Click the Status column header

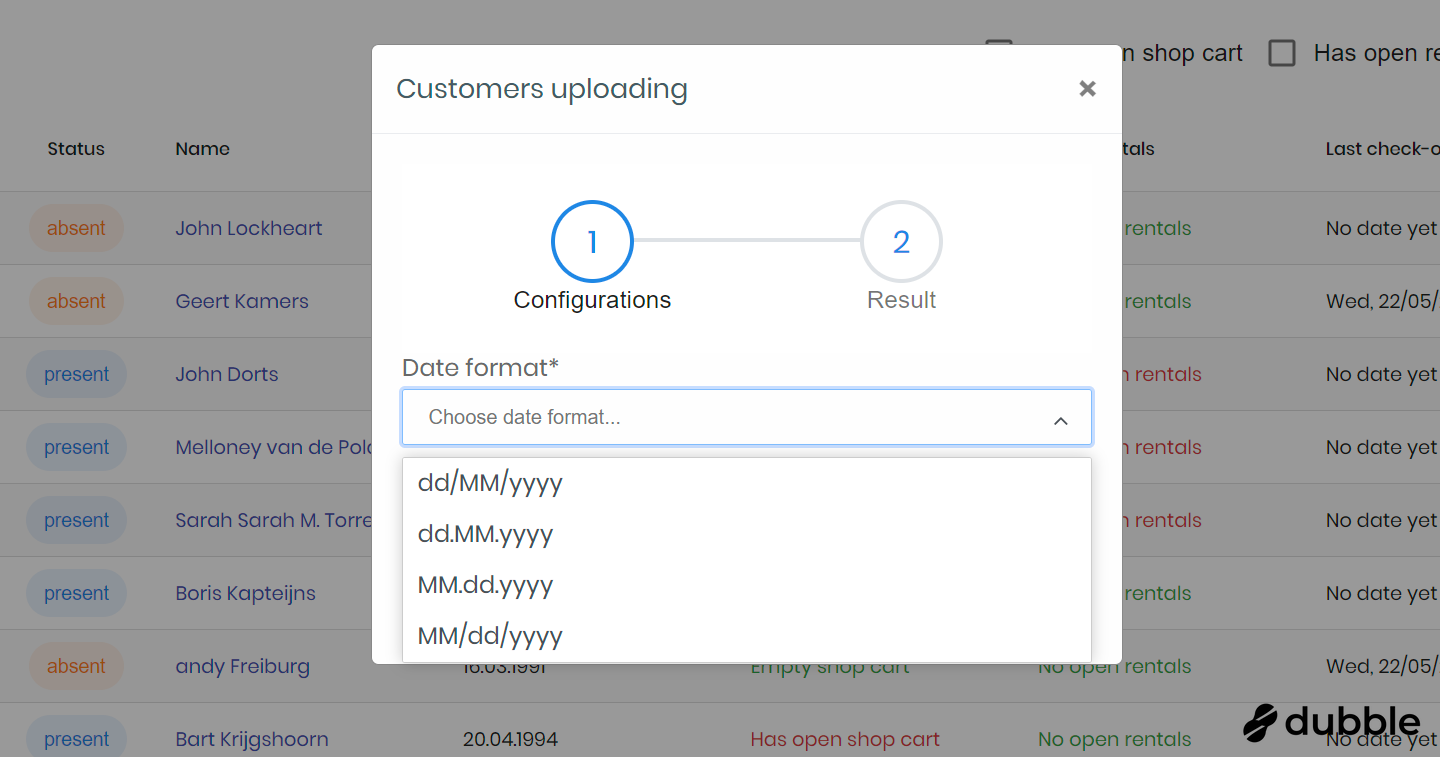[76, 149]
